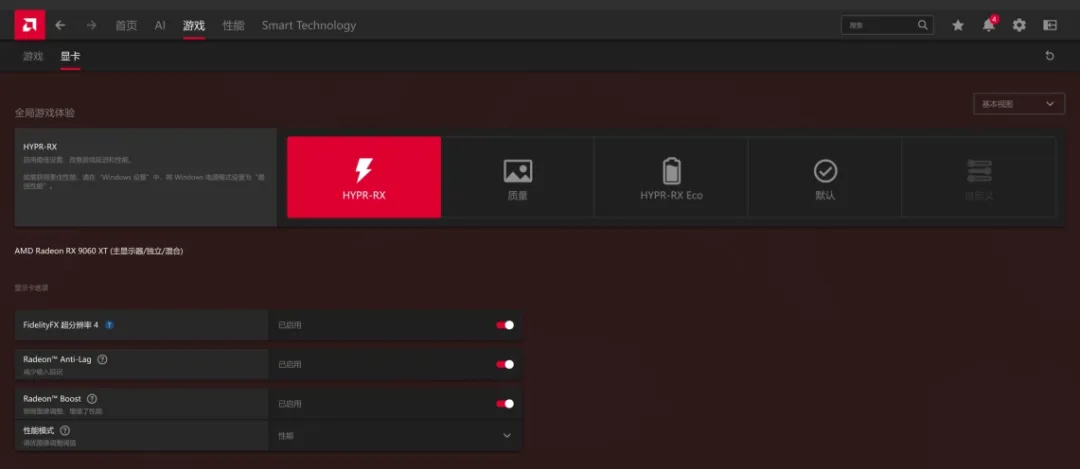Open the notifications bell
The width and height of the screenshot is (1080, 469).
click(x=989, y=25)
